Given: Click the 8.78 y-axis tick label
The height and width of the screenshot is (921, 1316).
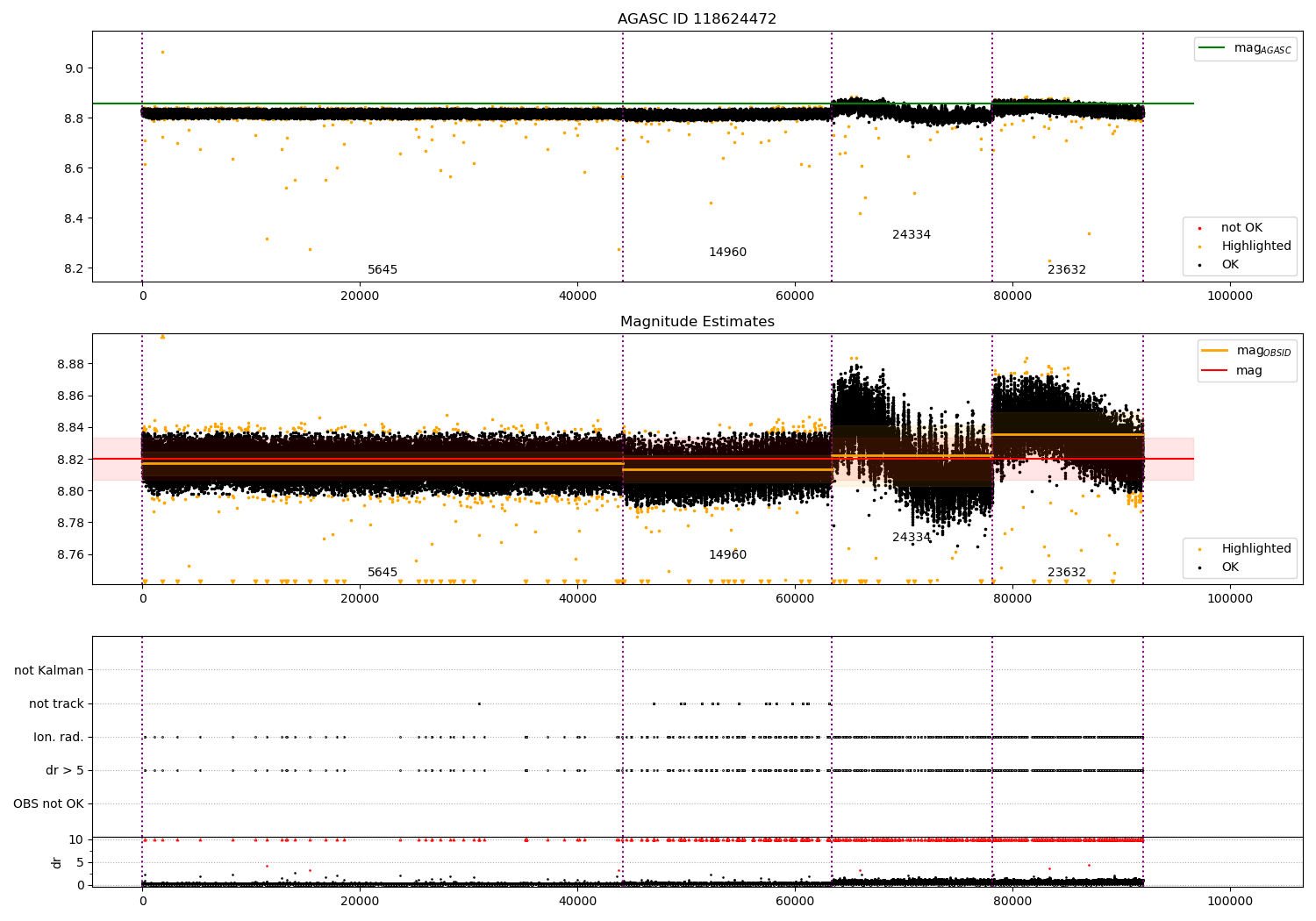Looking at the screenshot, I should coord(70,524).
